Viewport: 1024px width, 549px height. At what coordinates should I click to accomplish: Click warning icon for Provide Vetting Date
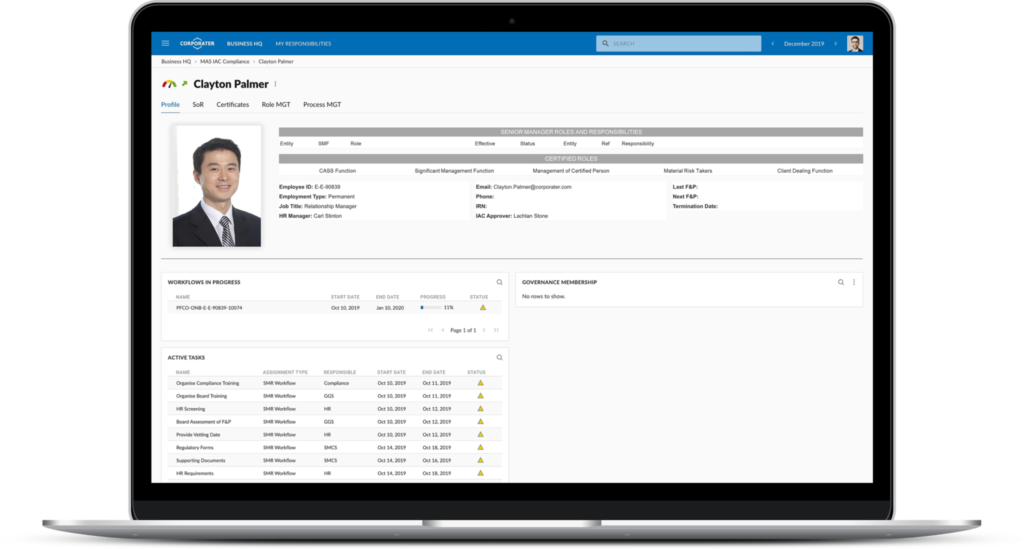[480, 435]
